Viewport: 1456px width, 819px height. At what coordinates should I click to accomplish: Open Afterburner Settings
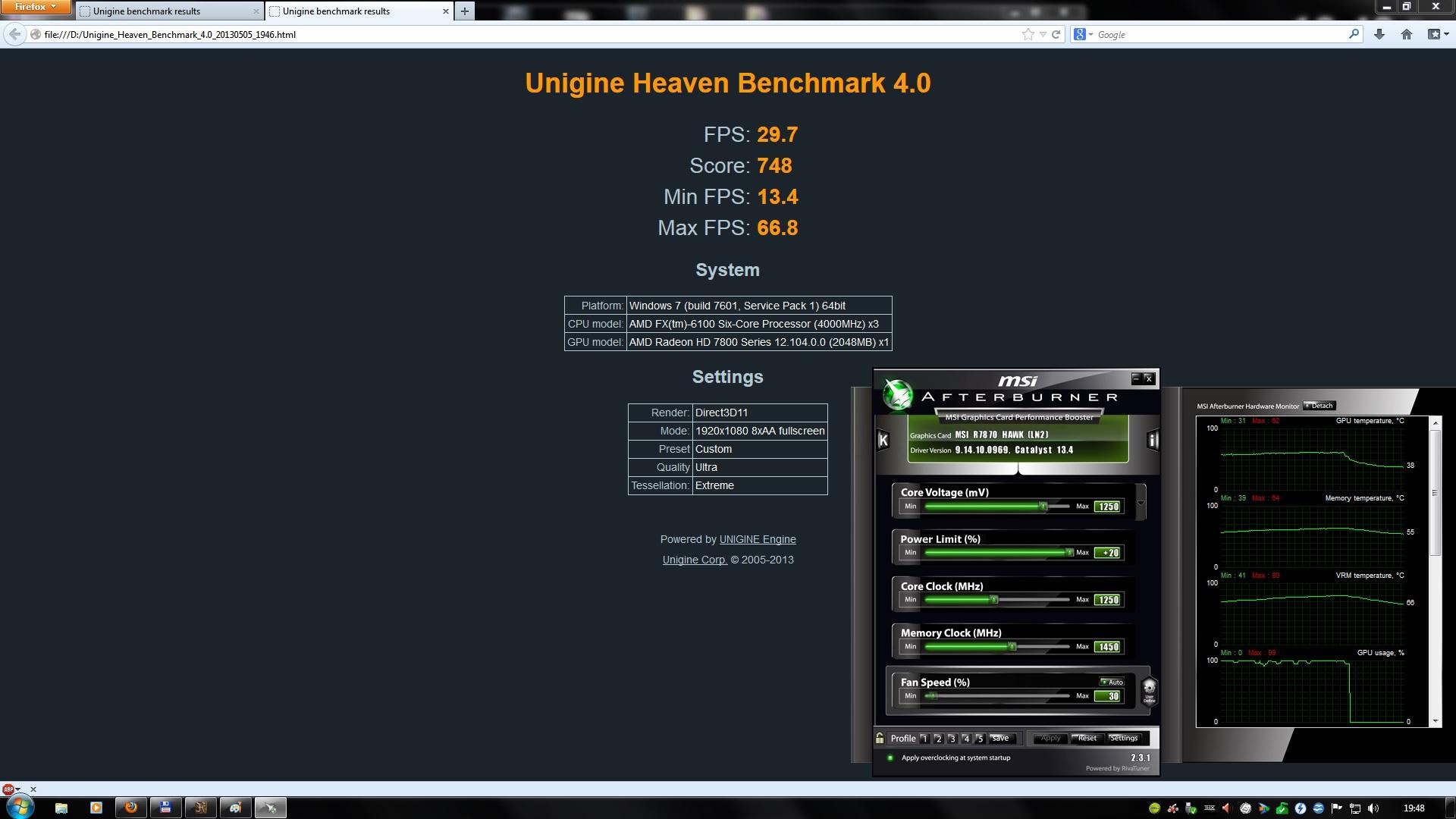1124,738
